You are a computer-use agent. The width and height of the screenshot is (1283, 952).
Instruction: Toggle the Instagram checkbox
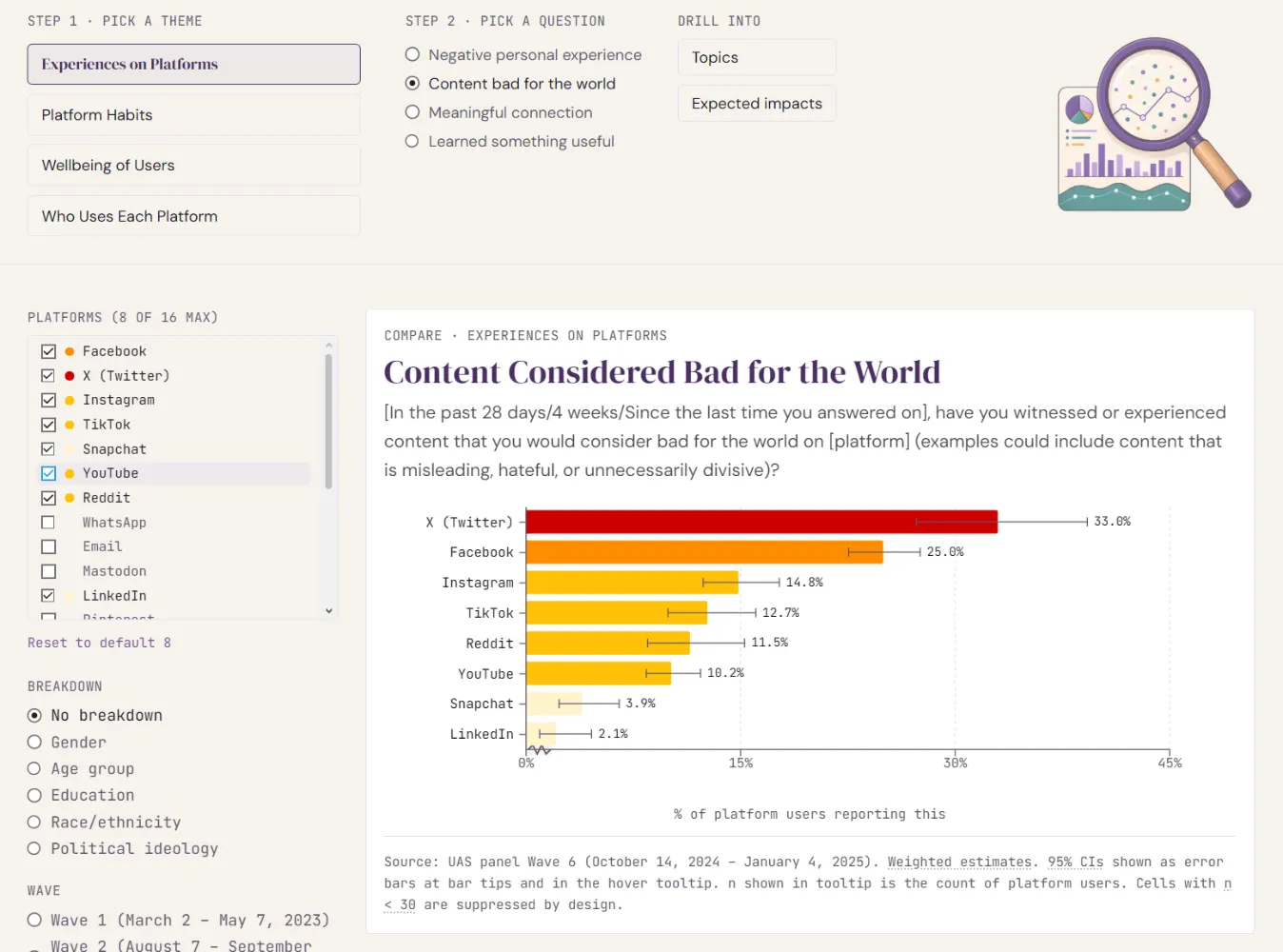pyautogui.click(x=49, y=400)
